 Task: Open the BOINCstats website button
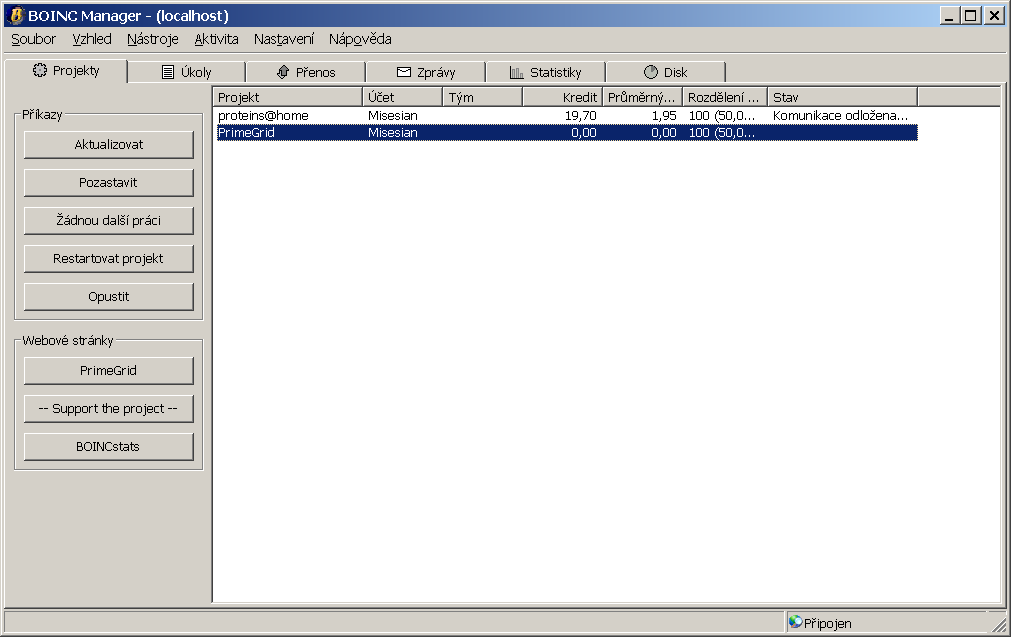tap(108, 447)
